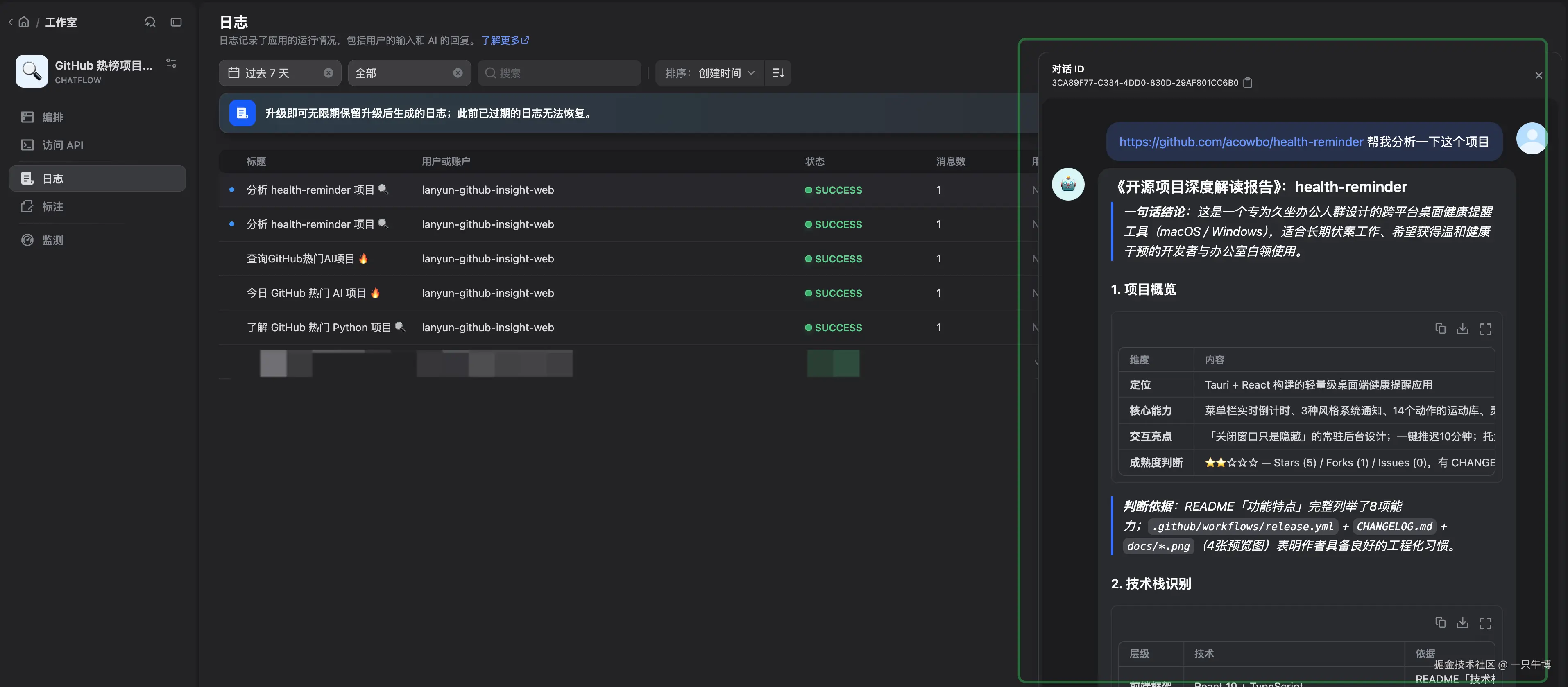Click the 2. 技术栈识别 heading
The width and height of the screenshot is (1568, 687).
[x=1151, y=583]
